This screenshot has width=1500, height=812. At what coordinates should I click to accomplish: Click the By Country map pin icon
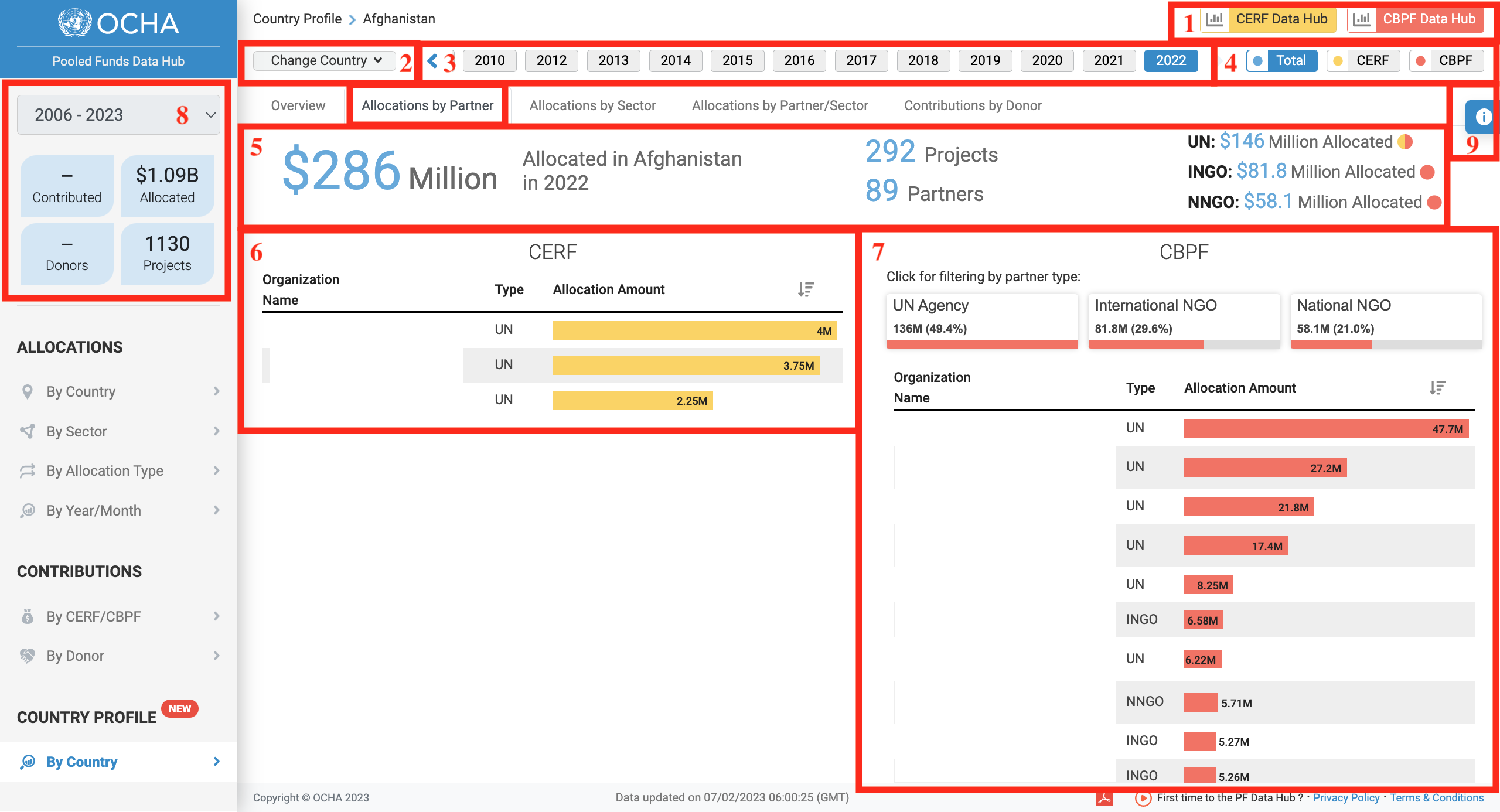[x=27, y=391]
